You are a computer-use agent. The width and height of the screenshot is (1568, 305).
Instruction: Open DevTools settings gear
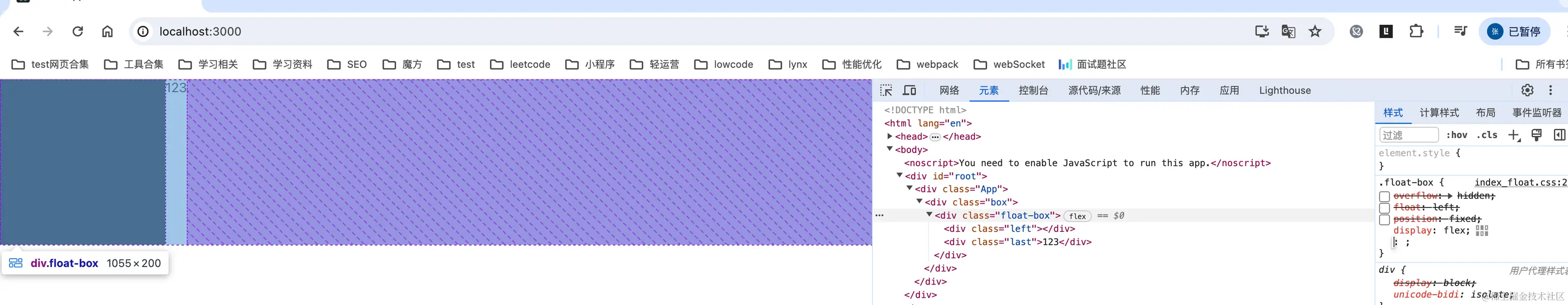(1527, 90)
